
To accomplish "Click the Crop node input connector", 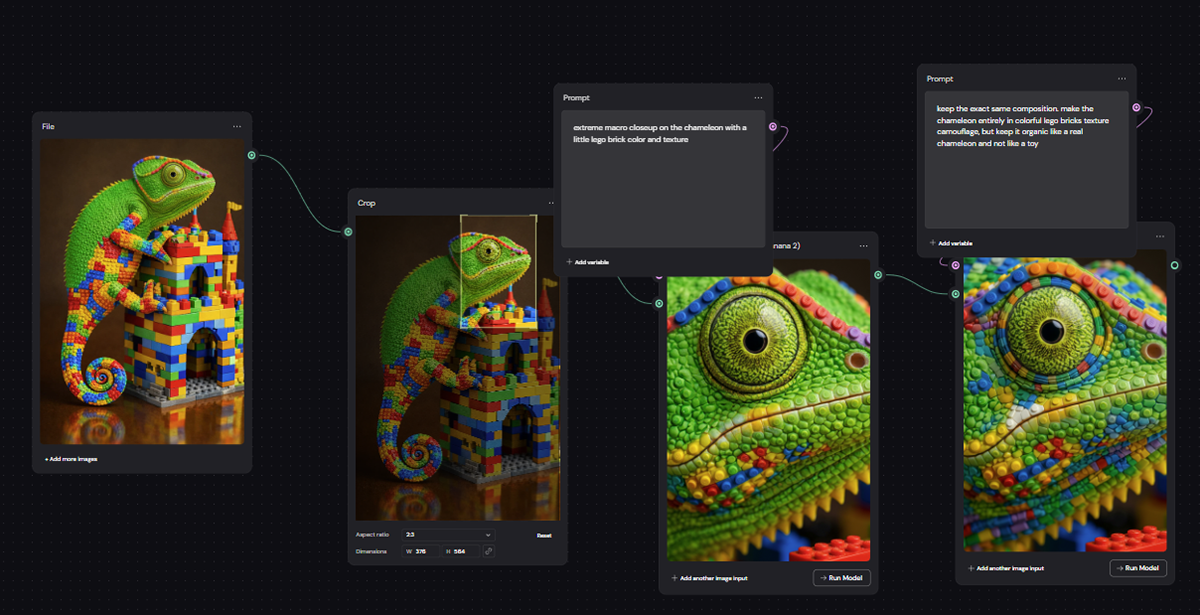I will pos(348,232).
